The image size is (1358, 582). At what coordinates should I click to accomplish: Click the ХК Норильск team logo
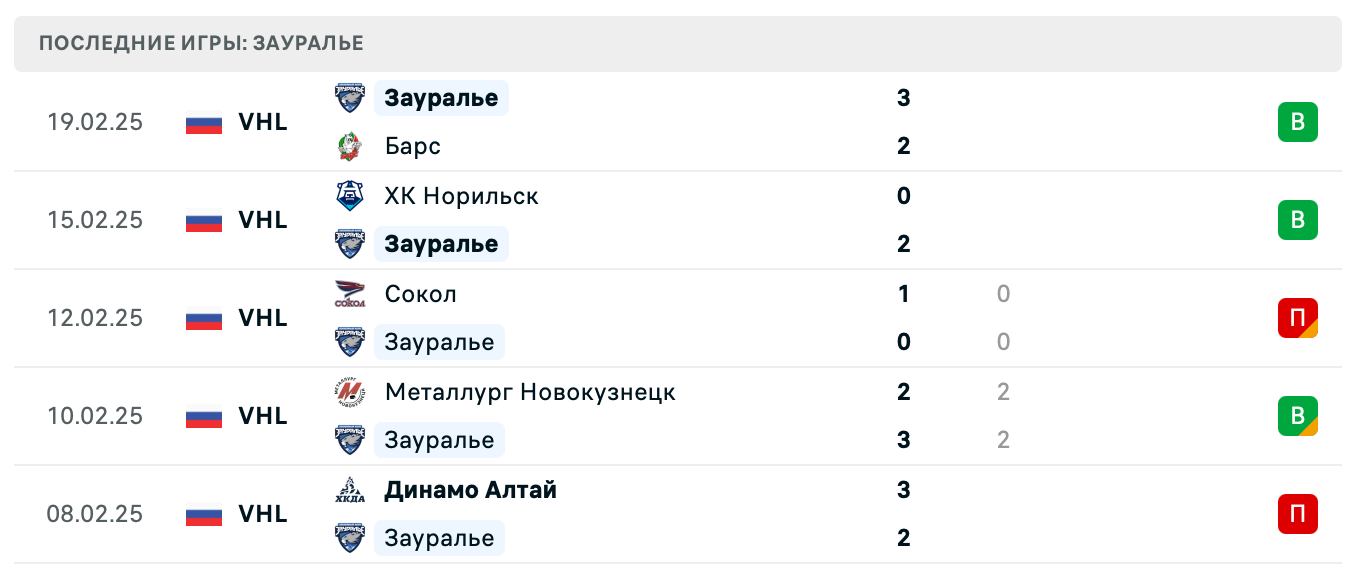(349, 196)
